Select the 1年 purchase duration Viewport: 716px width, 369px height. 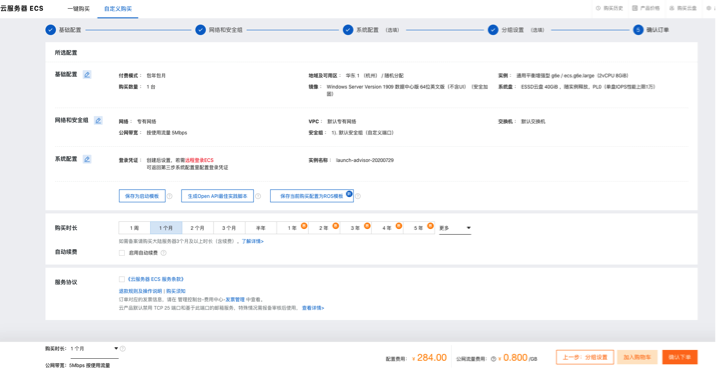pyautogui.click(x=292, y=228)
